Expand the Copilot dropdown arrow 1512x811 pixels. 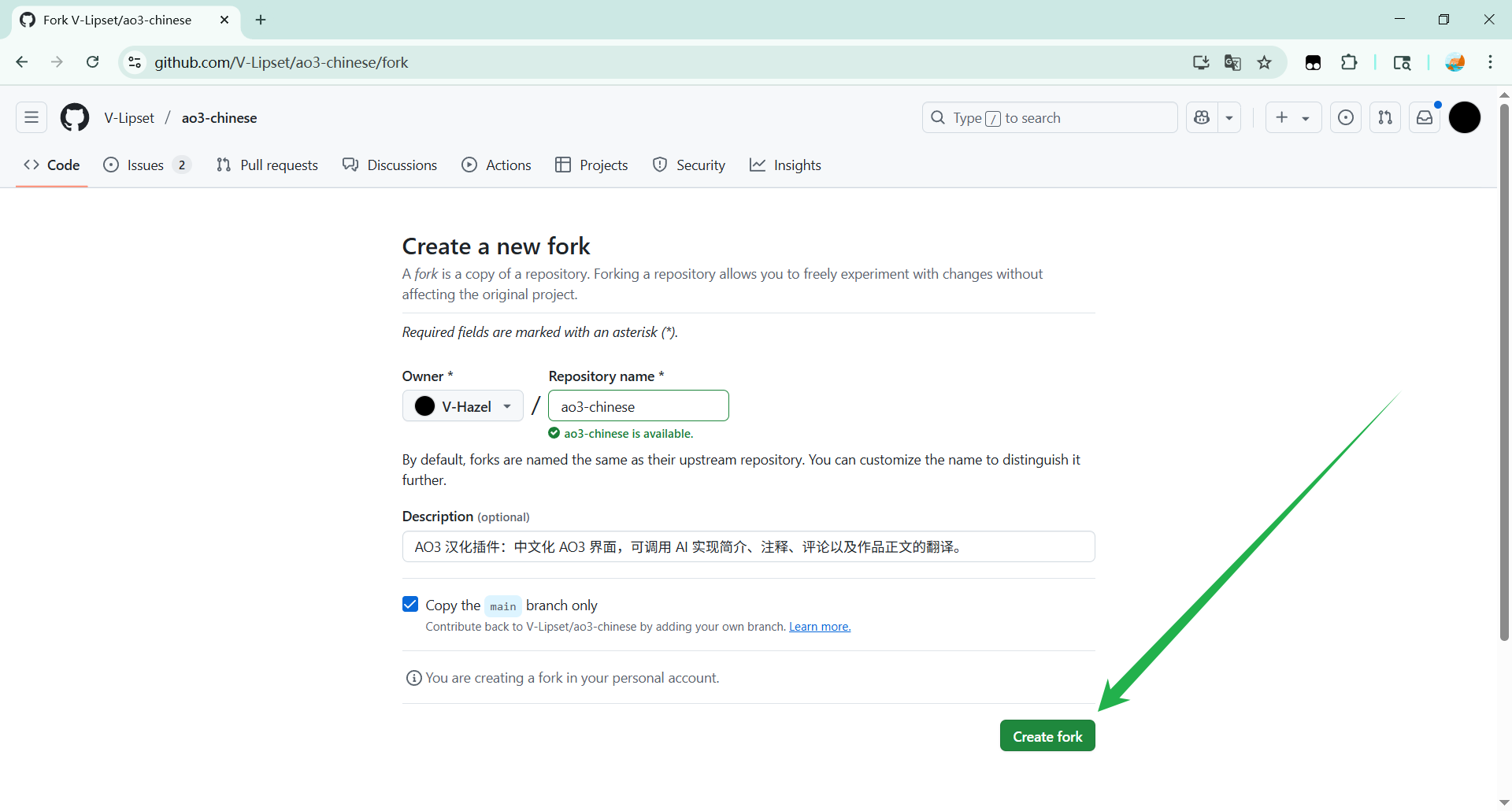(1229, 118)
